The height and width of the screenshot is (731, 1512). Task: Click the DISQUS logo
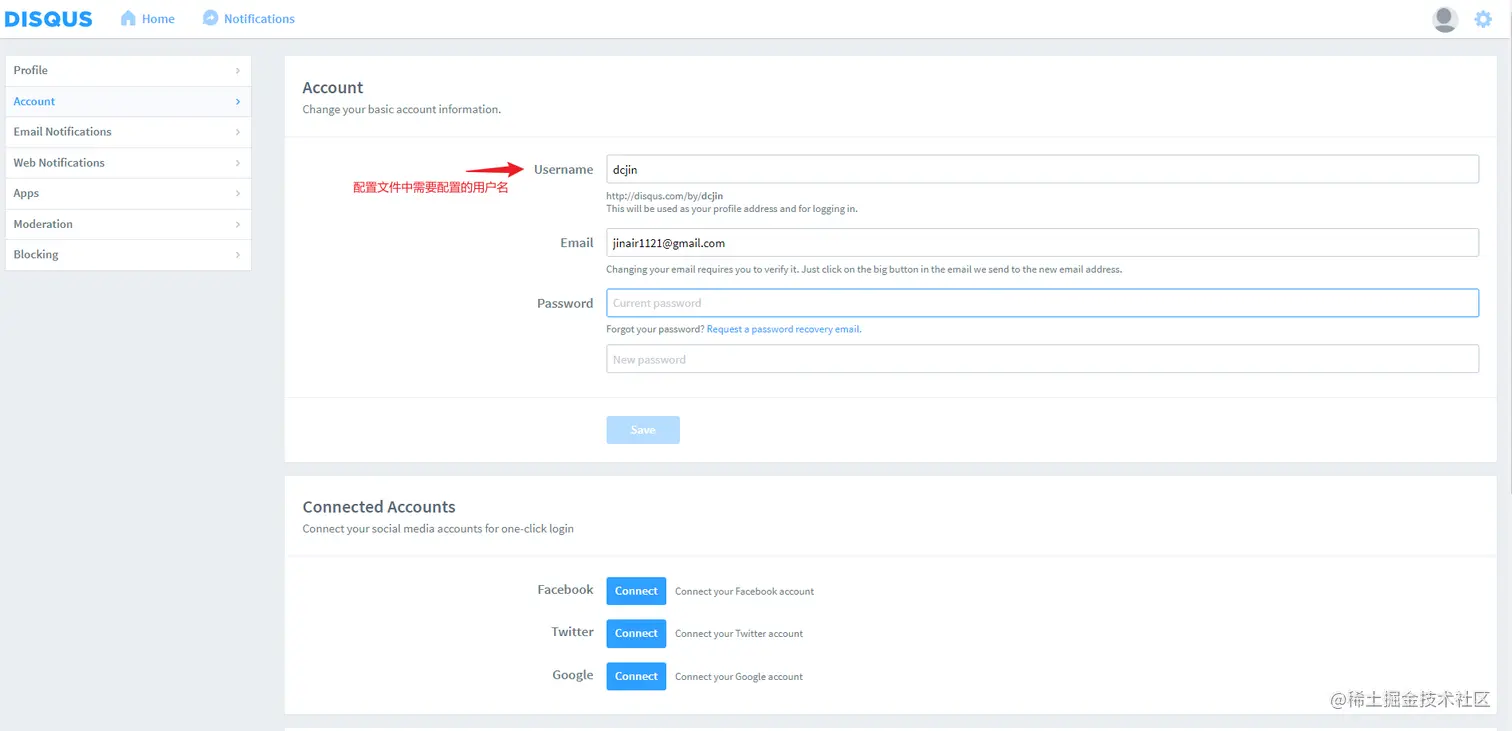[x=49, y=18]
